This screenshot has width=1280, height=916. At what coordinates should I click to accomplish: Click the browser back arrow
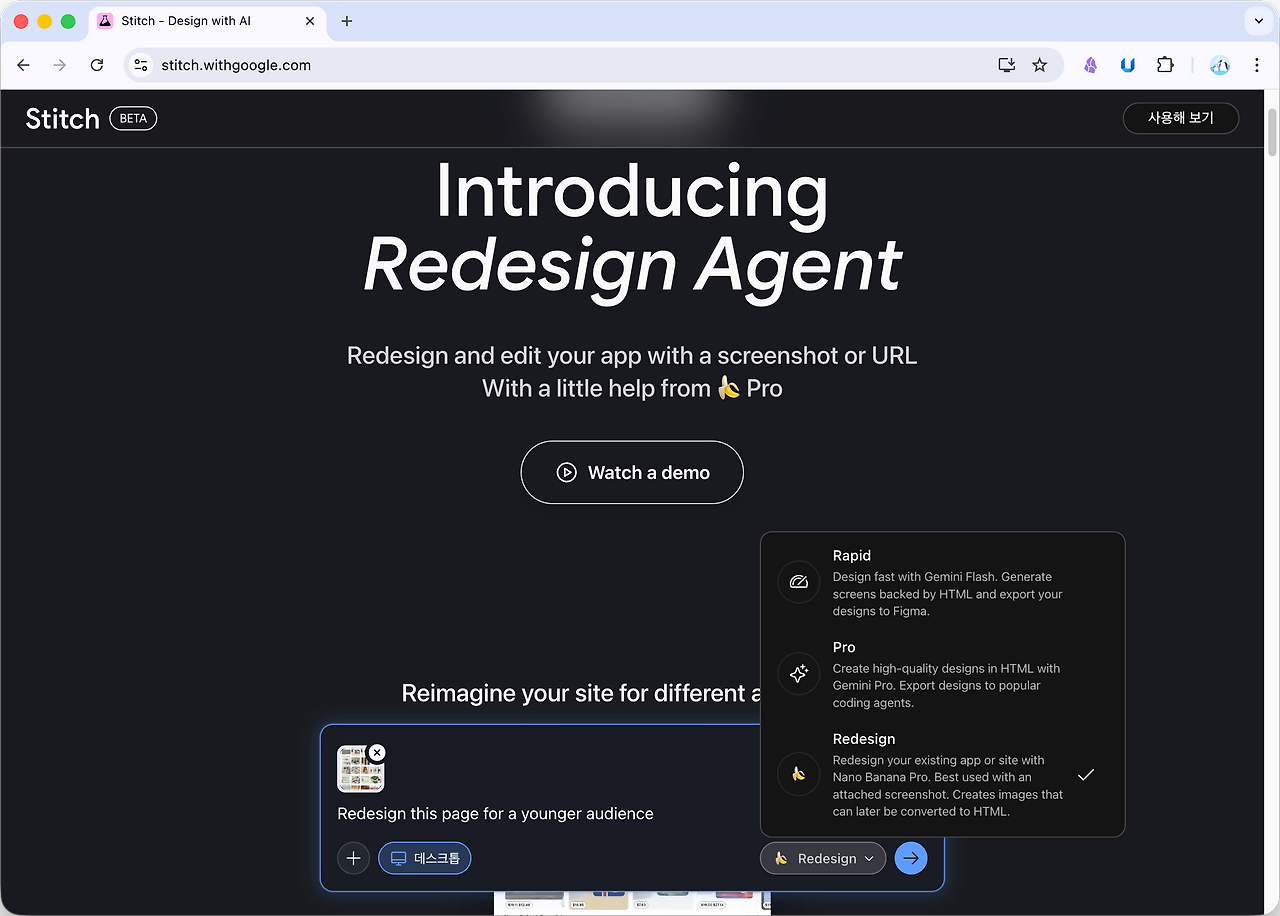[x=24, y=65]
